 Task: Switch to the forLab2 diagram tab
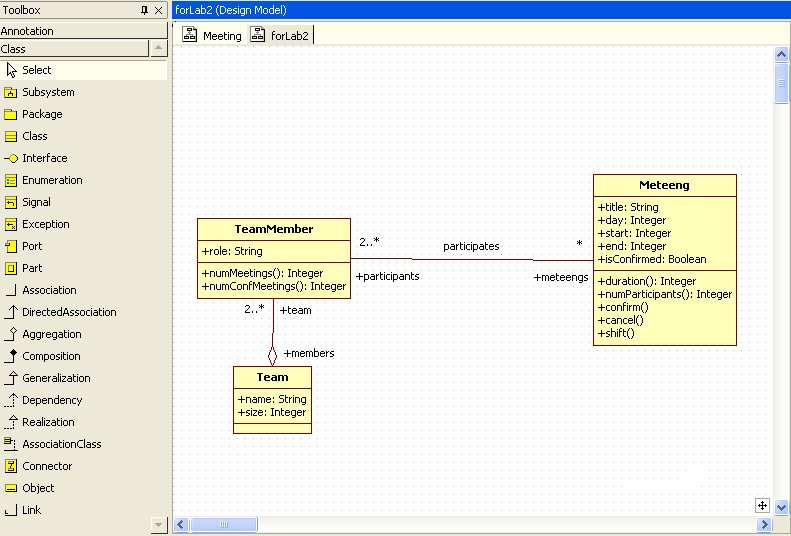(x=280, y=35)
